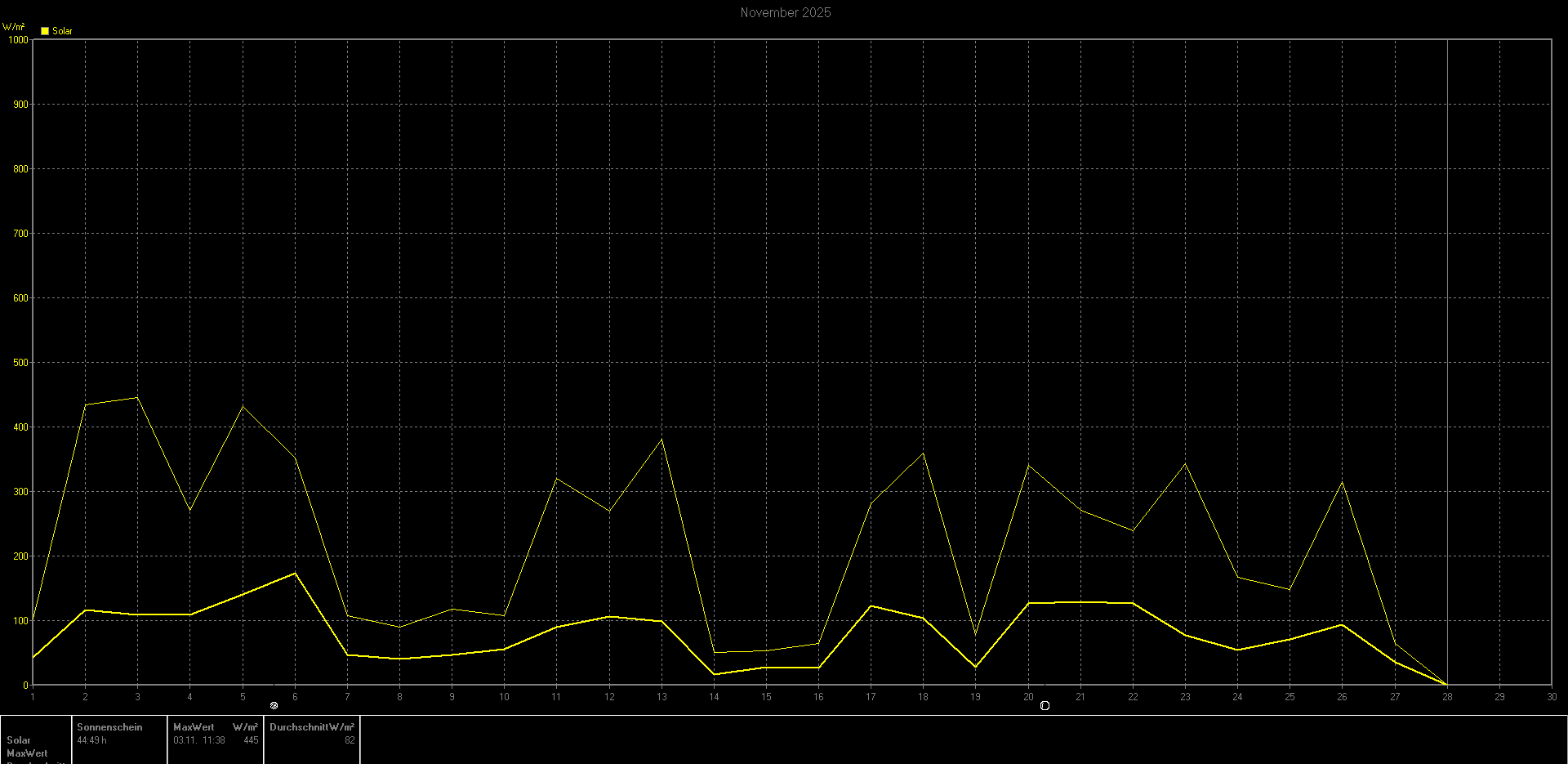The width and height of the screenshot is (1568, 764).
Task: Click the Solar row label in table
Action: (x=19, y=740)
